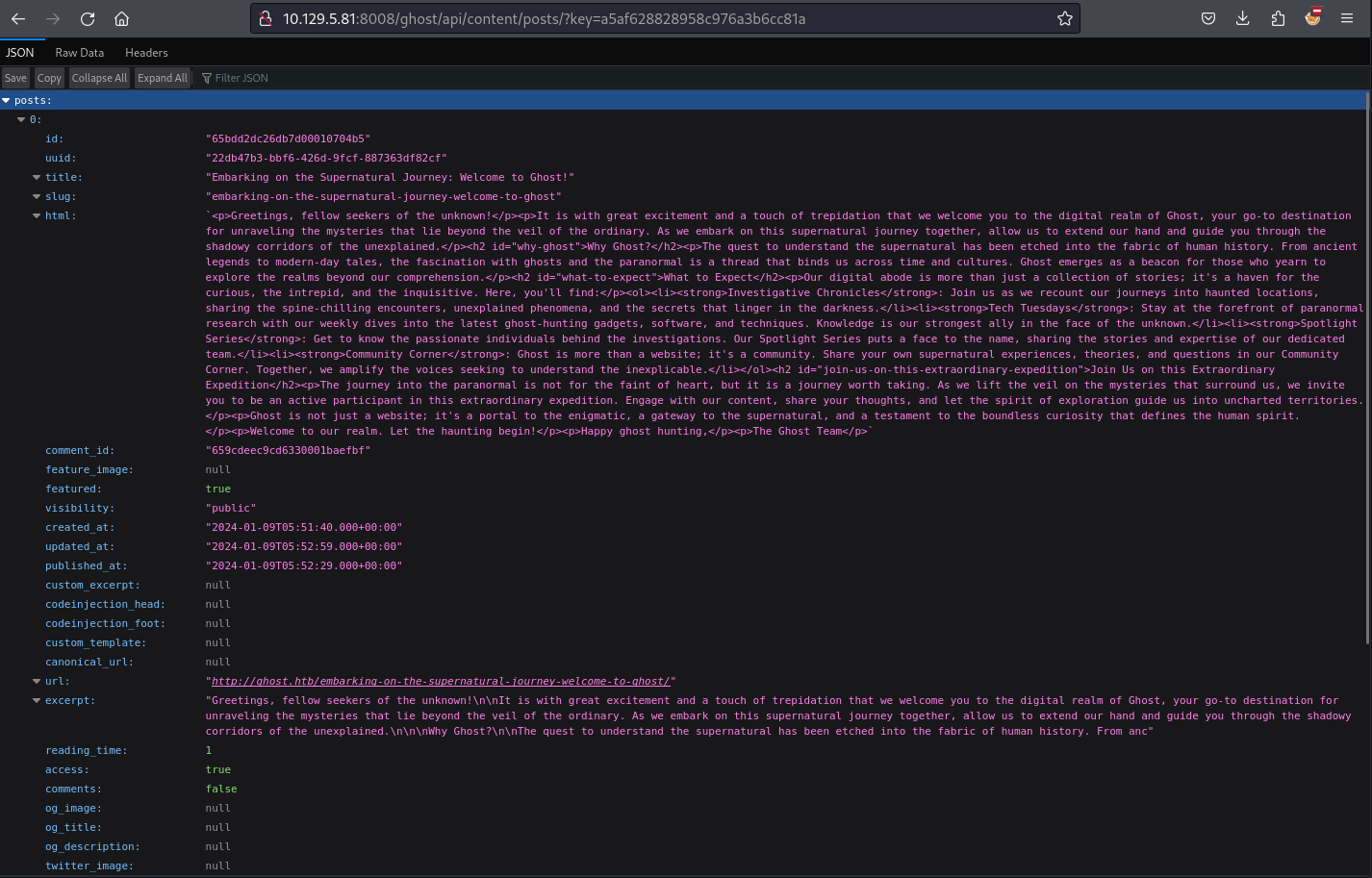Click the address bar URL
Image resolution: width=1372 pixels, height=878 pixels.
tap(544, 18)
